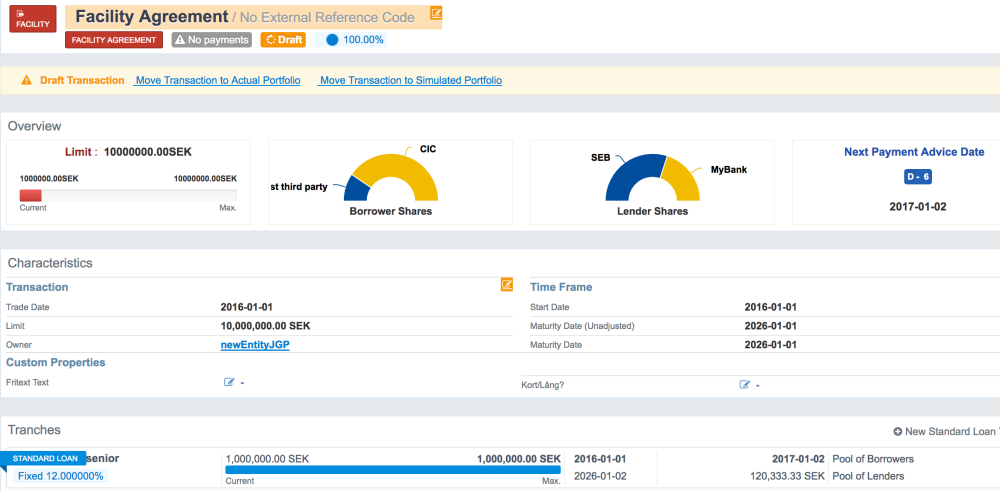Click the Tranches section heading
The height and width of the screenshot is (492, 1000).
point(34,430)
